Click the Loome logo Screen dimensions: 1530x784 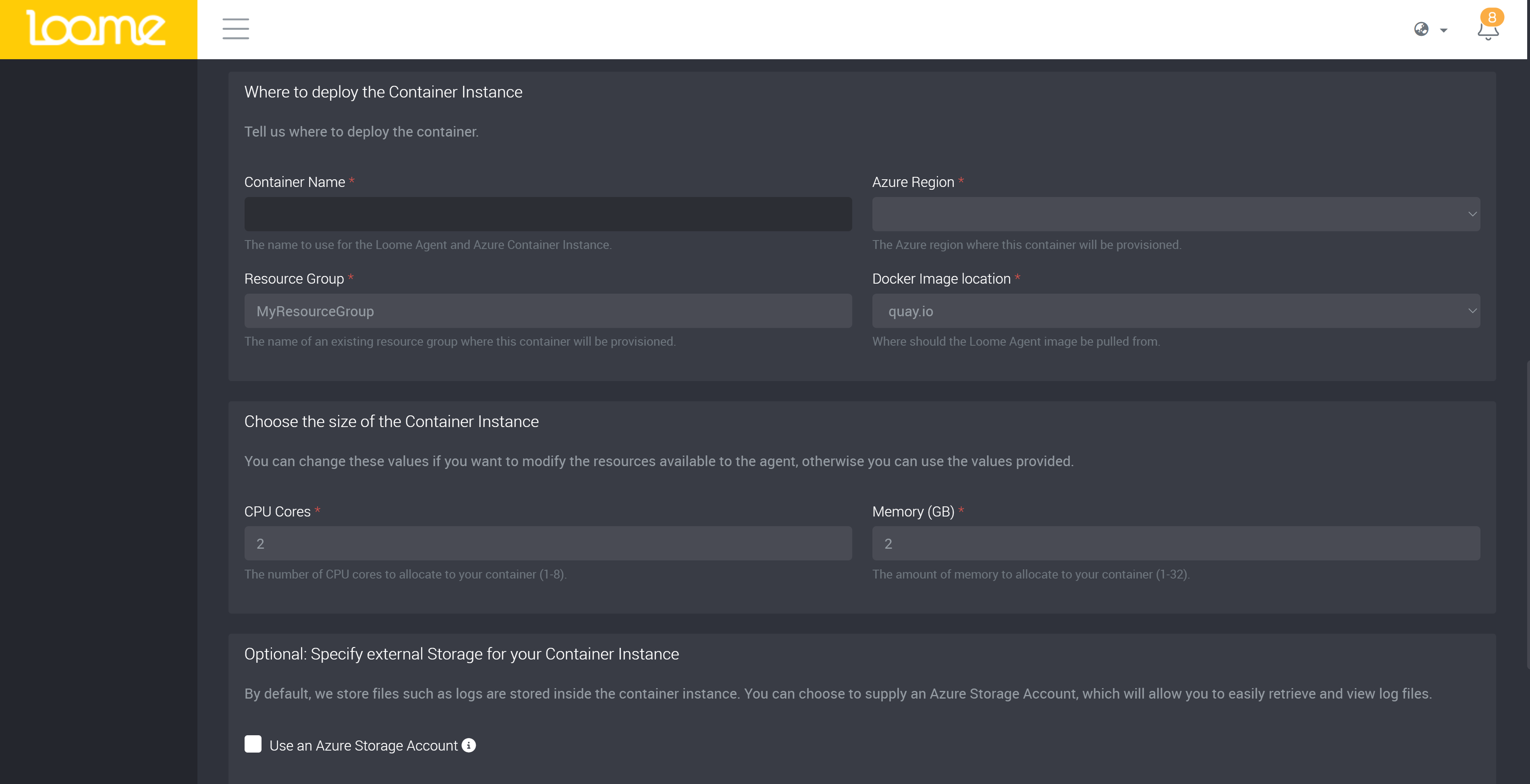[x=96, y=28]
